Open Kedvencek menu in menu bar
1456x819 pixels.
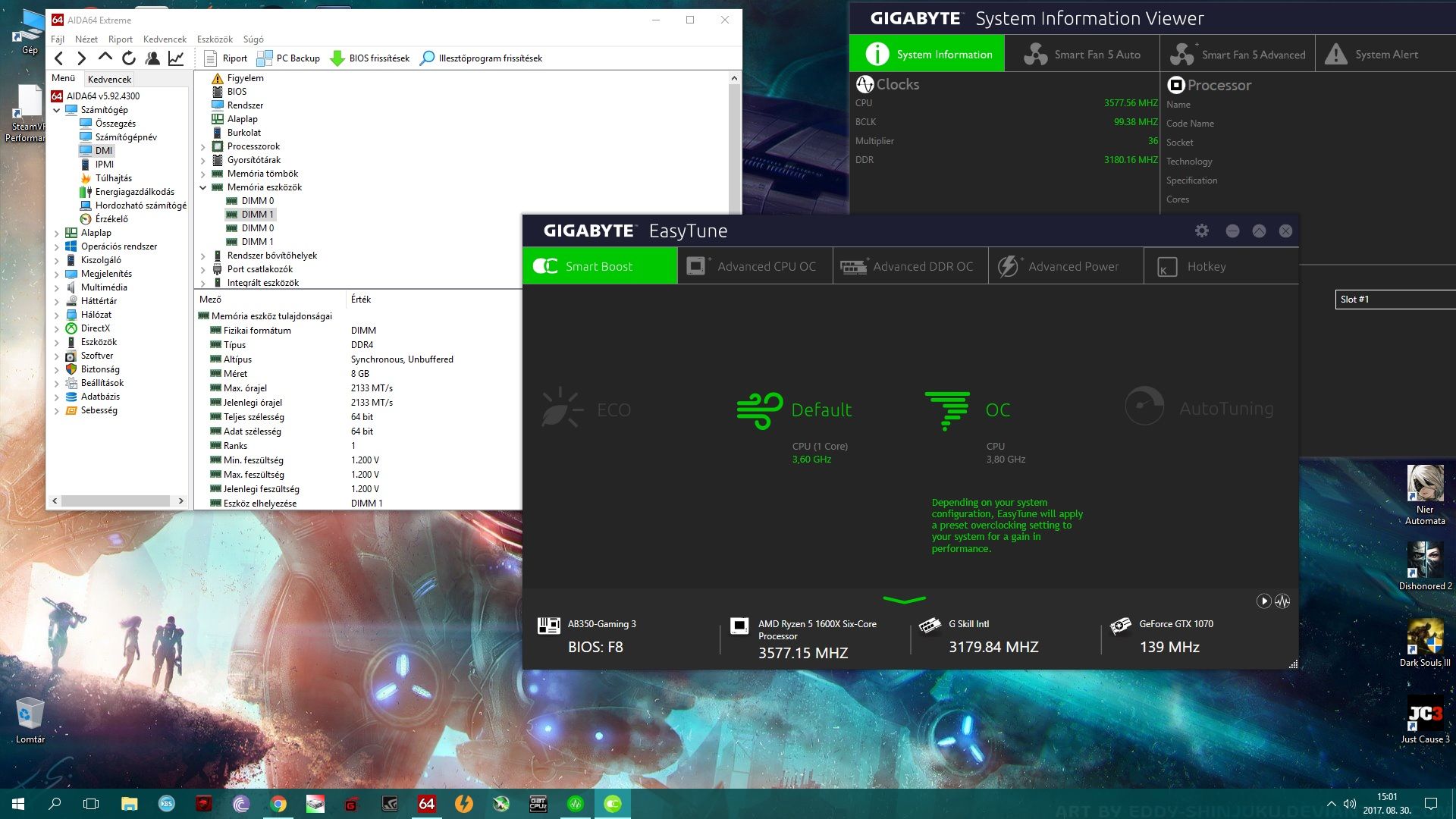pyautogui.click(x=165, y=39)
